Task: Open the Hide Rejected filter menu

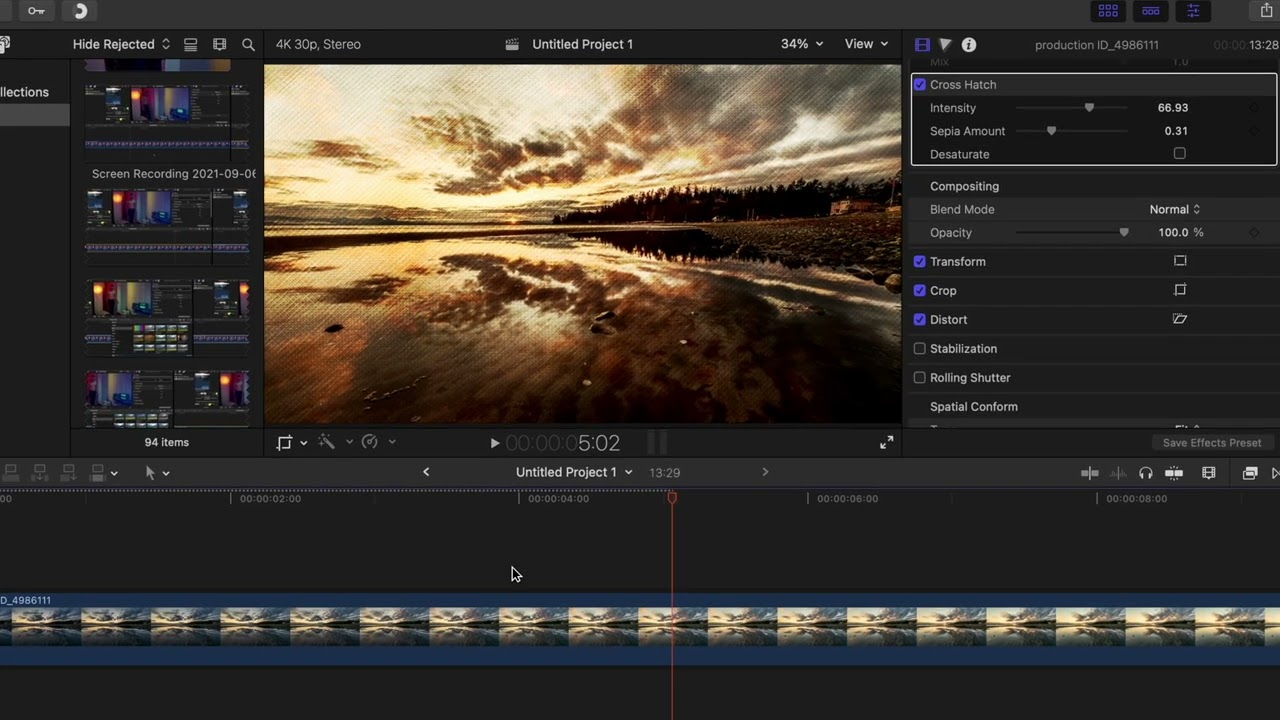Action: click(x=121, y=44)
